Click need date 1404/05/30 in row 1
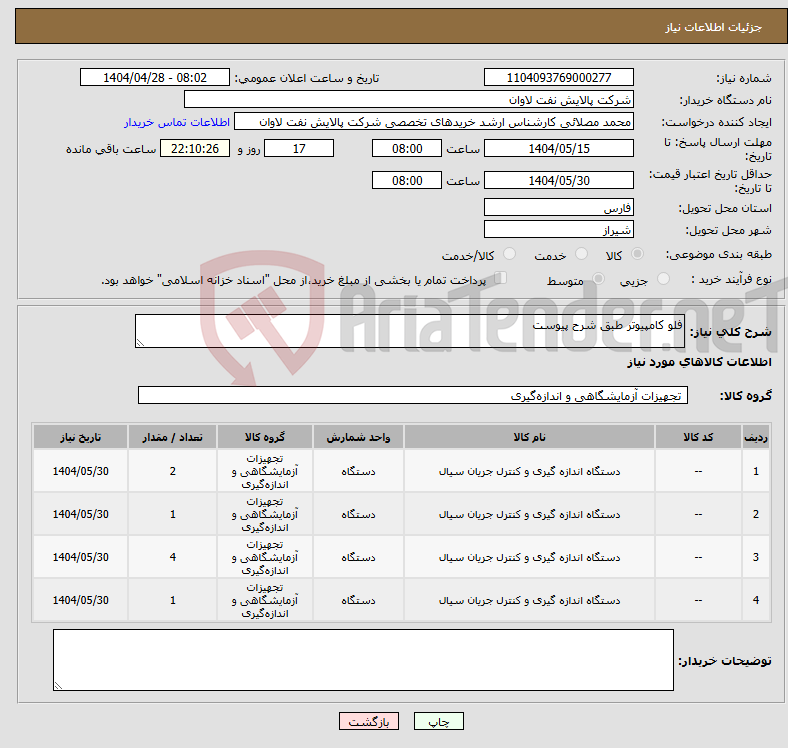Viewport: 788px width, 748px height. (80, 471)
